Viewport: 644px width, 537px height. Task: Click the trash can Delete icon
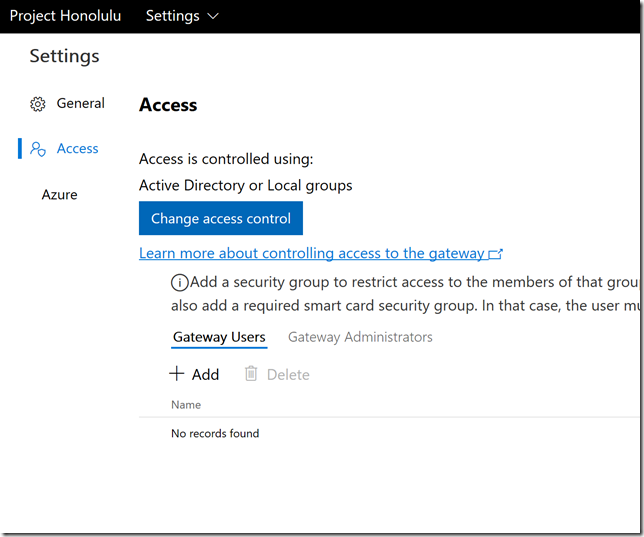point(251,374)
